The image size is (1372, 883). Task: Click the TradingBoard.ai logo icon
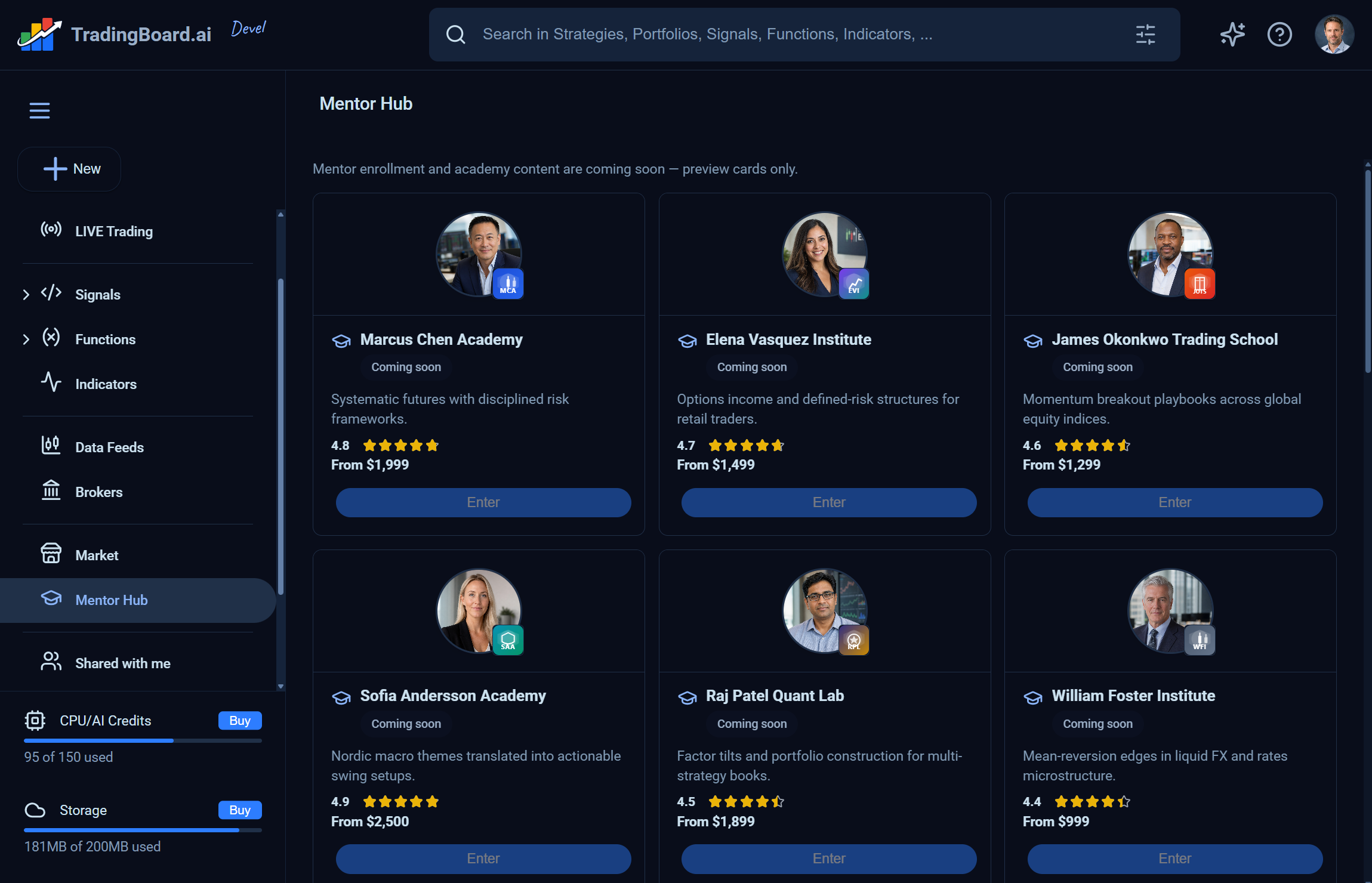pos(39,34)
